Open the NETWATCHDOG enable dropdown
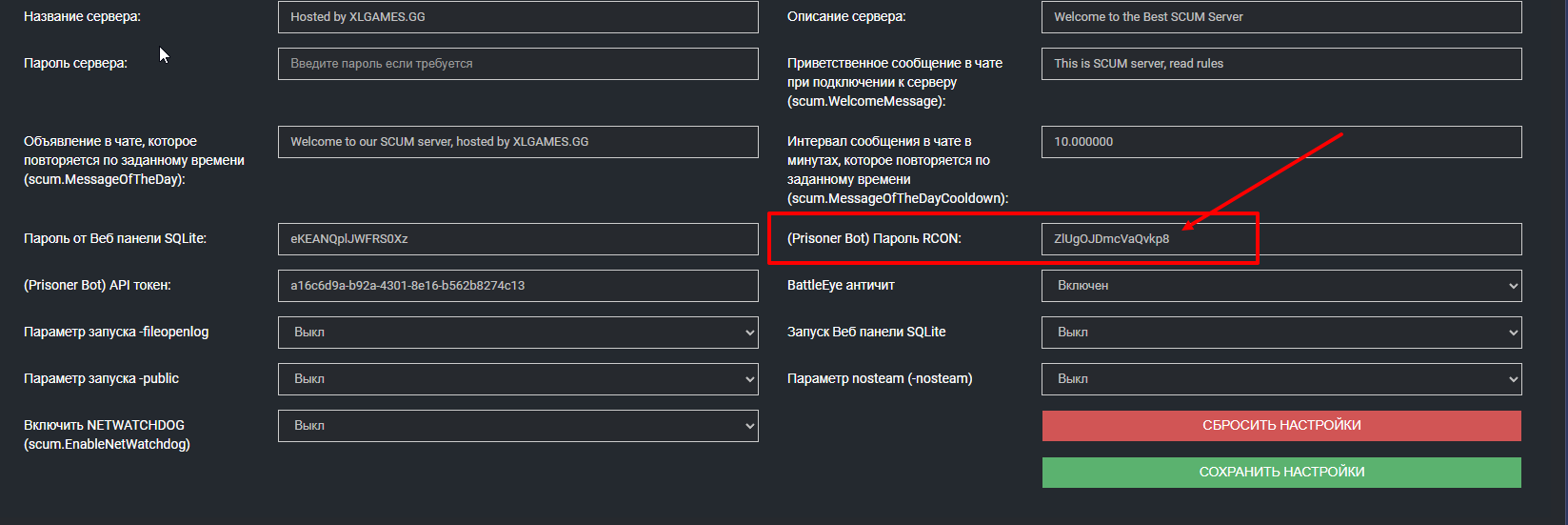 tap(518, 426)
